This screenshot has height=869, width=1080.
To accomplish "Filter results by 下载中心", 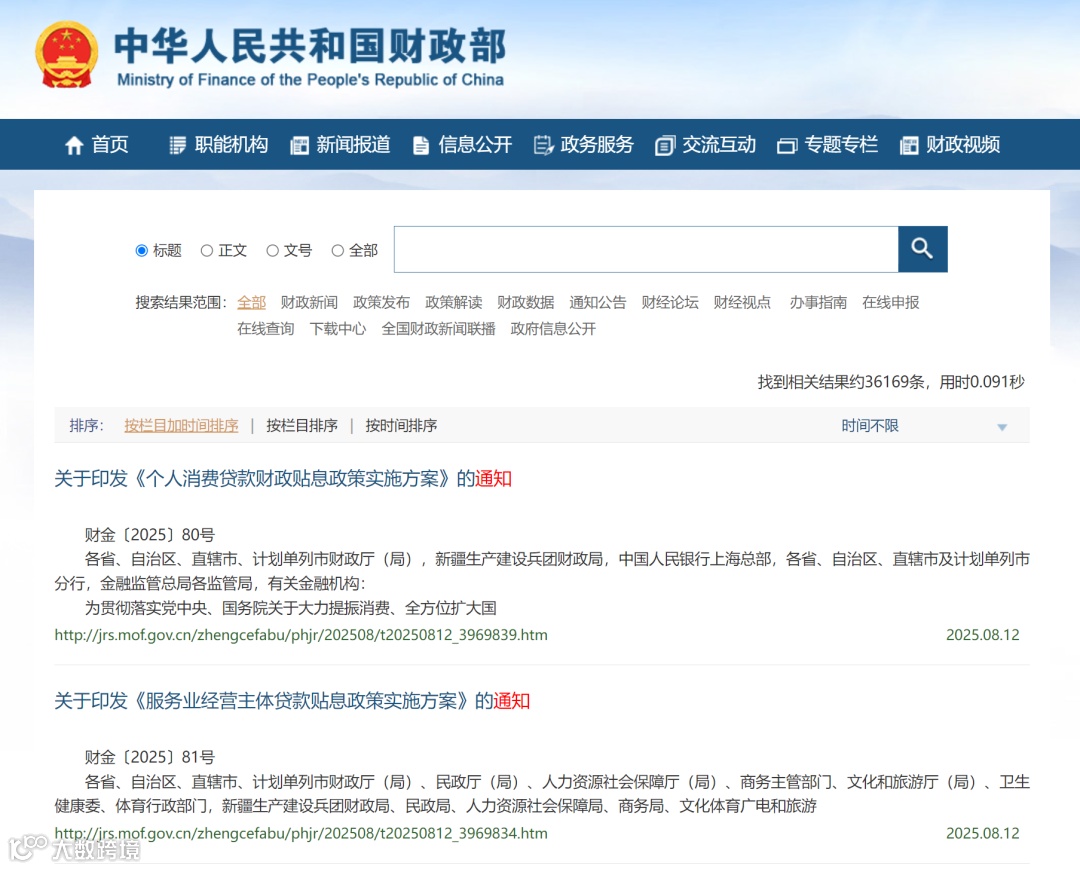I will coord(338,328).
